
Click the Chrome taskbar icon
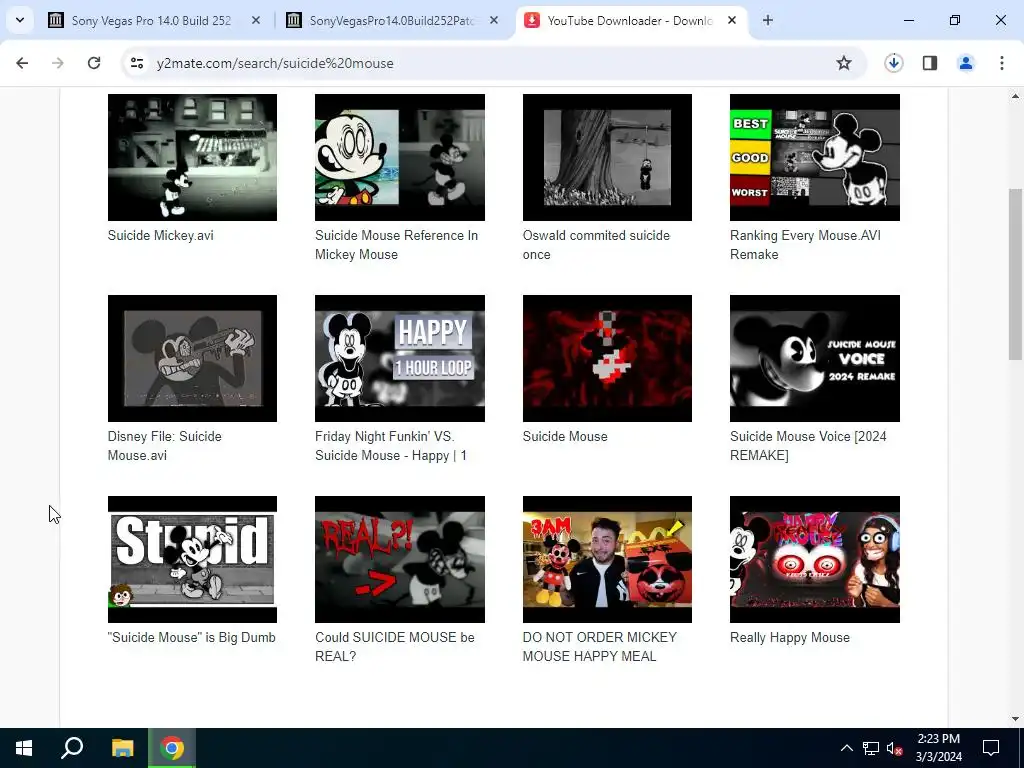click(172, 748)
